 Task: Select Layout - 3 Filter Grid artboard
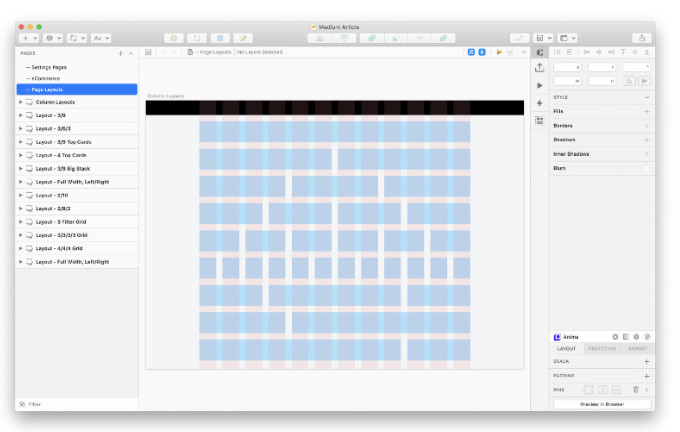(77, 222)
